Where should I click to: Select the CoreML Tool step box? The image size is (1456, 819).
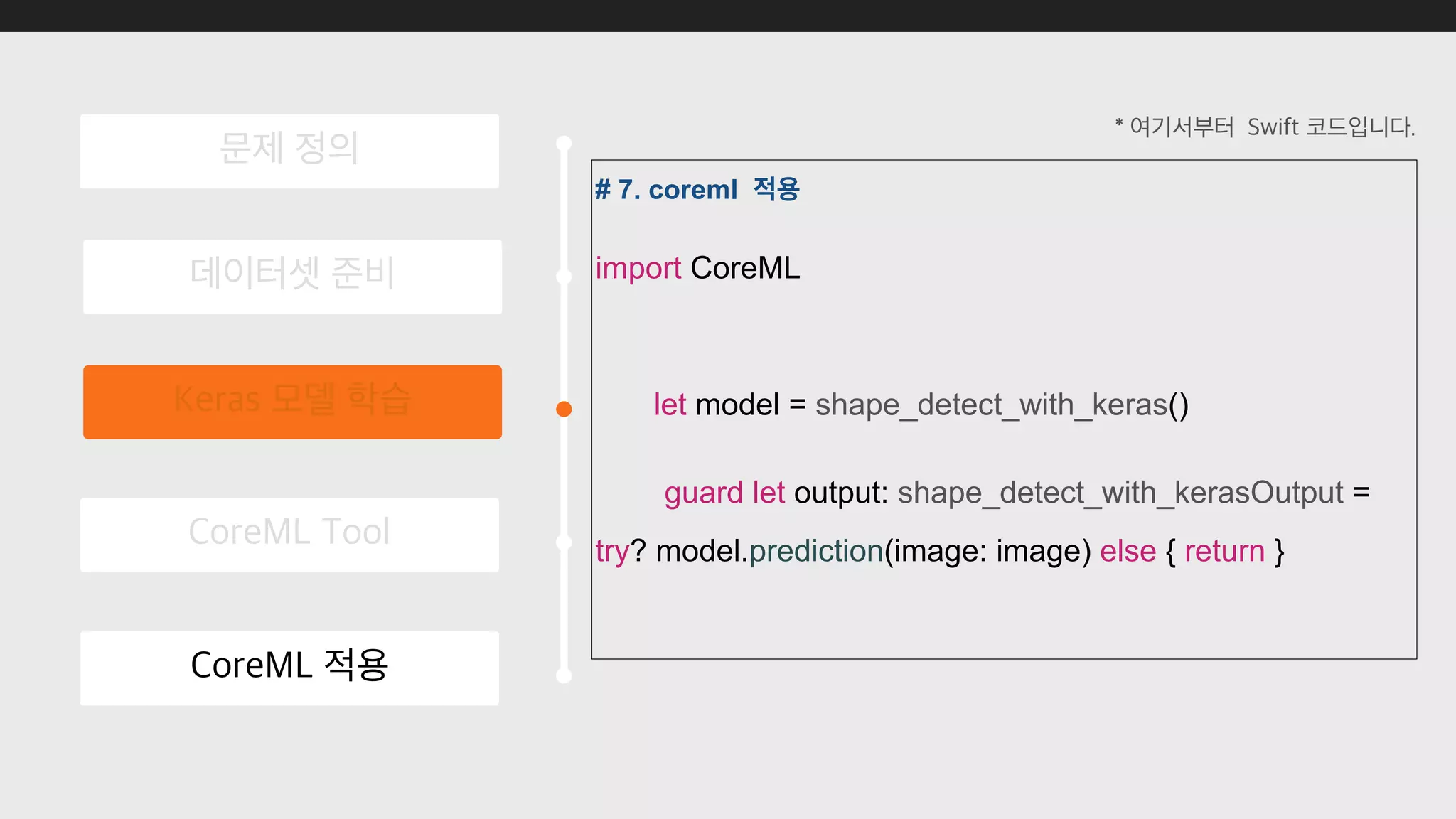click(289, 535)
